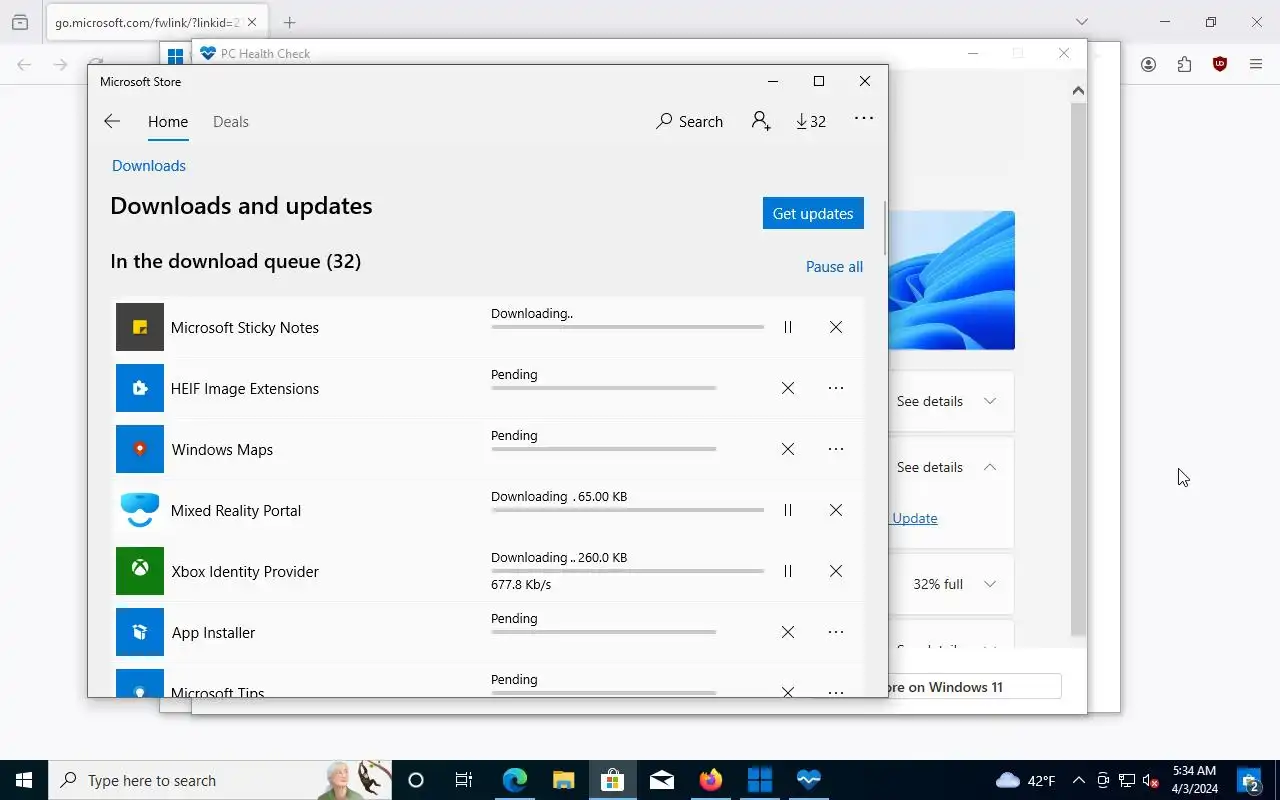This screenshot has height=800, width=1280.
Task: Open the Store account sign-in icon
Action: click(761, 121)
